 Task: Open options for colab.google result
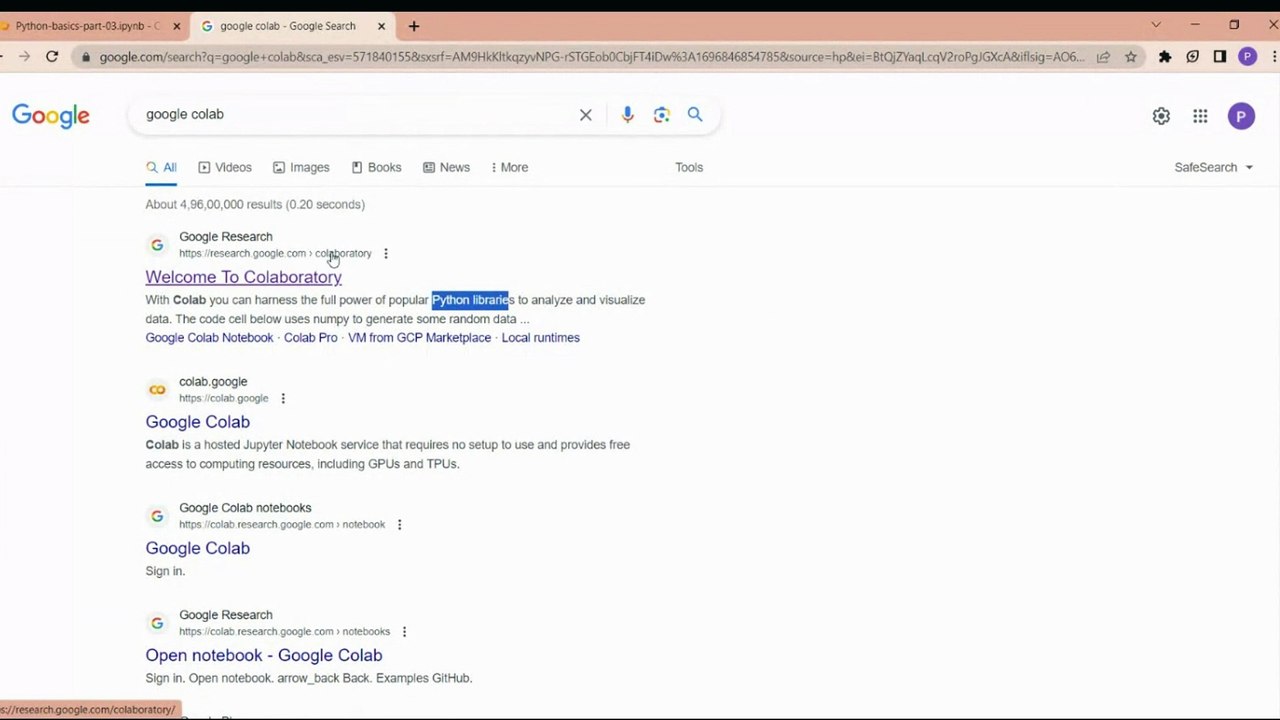coord(283,398)
